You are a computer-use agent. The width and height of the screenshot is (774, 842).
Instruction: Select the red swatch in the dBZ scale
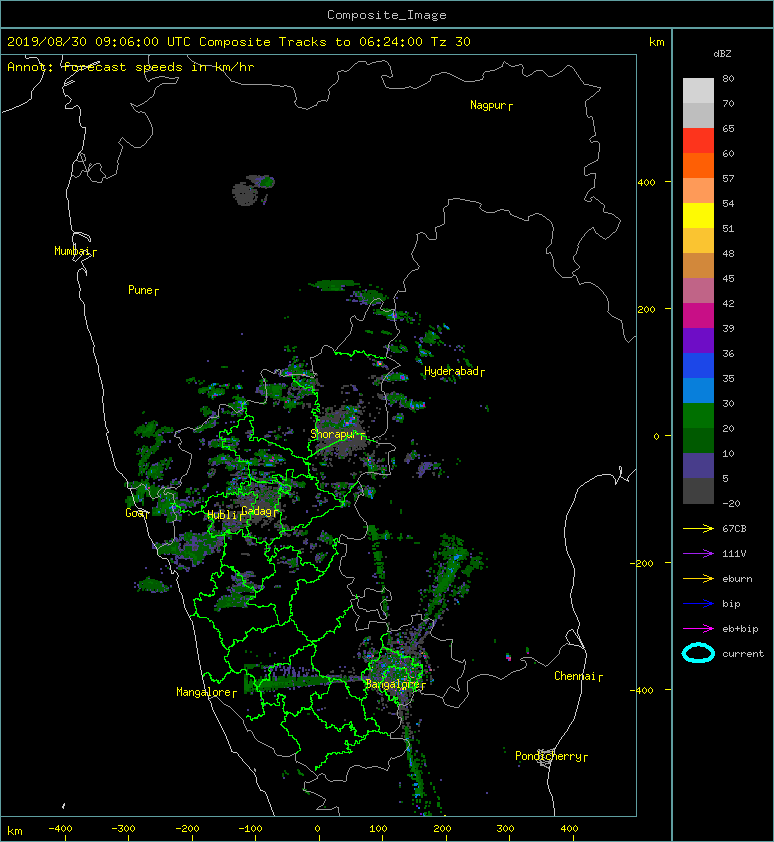pyautogui.click(x=698, y=141)
